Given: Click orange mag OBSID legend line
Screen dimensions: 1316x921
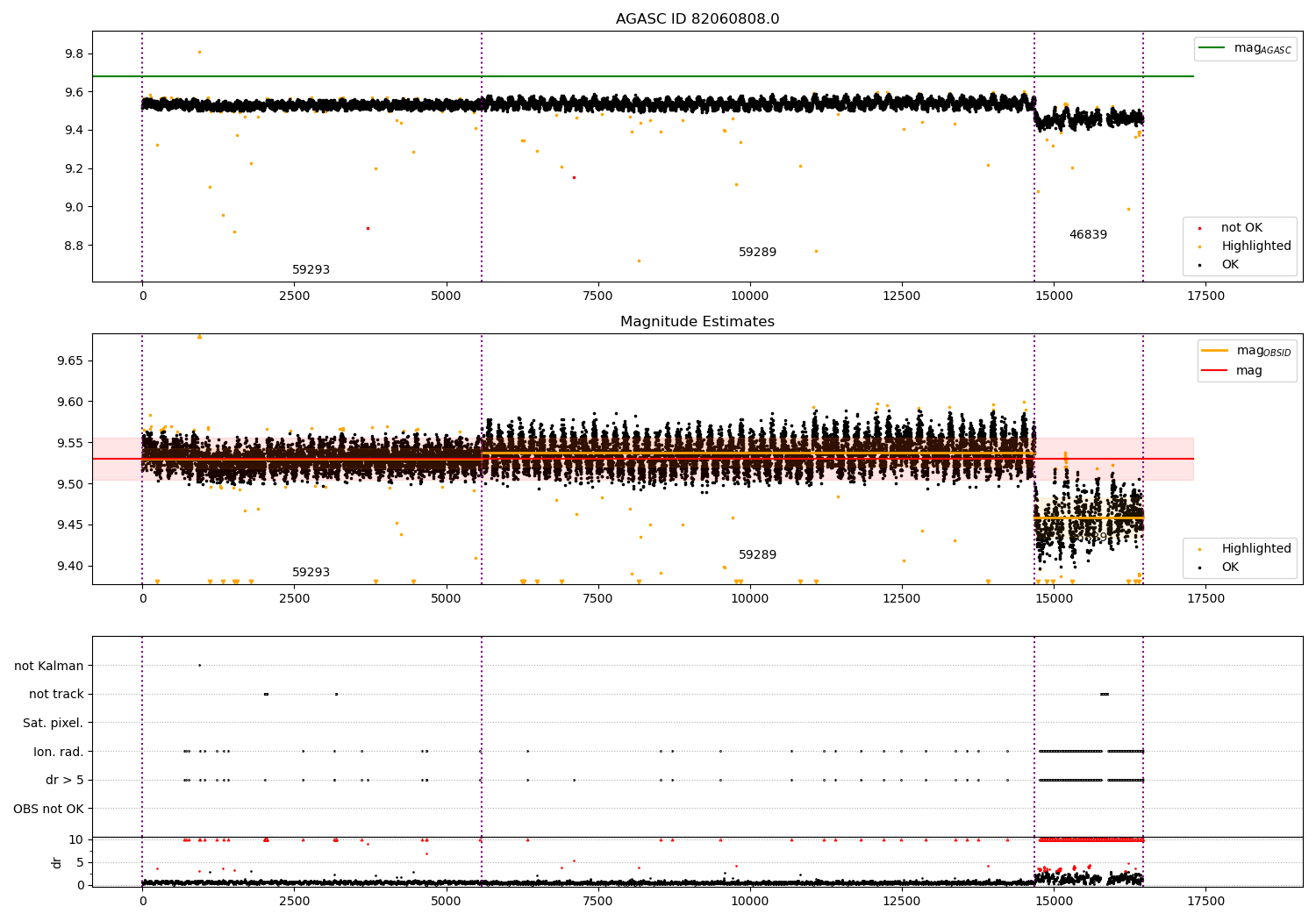Looking at the screenshot, I should (x=1215, y=351).
